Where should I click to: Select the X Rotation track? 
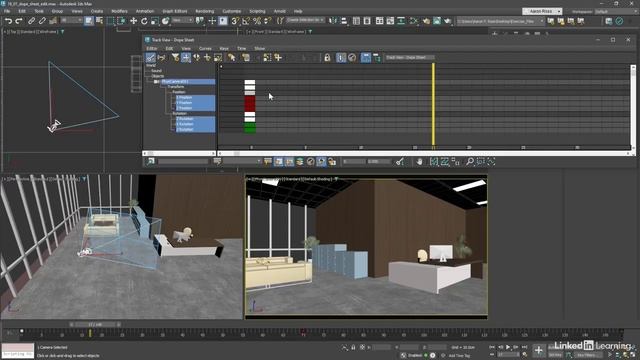(195, 119)
